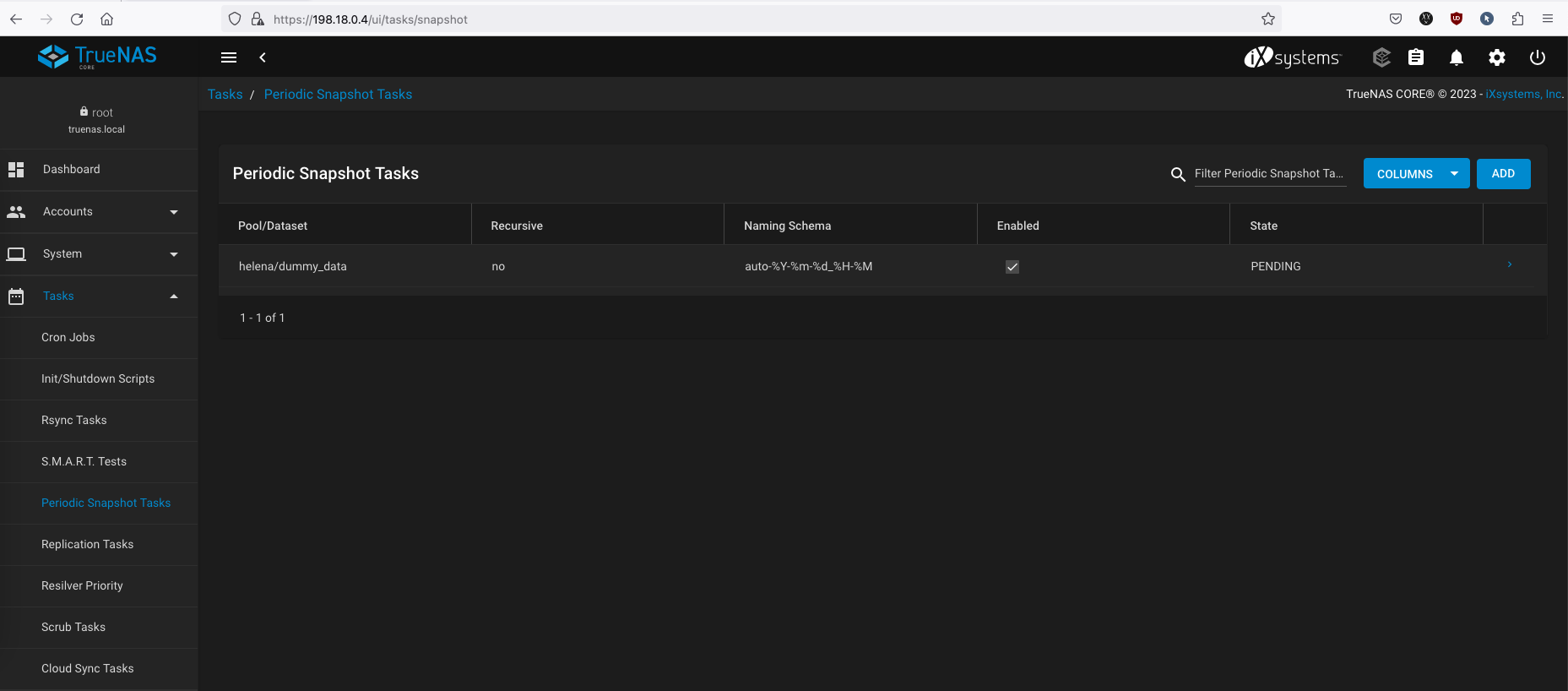Click the ADD button
The height and width of the screenshot is (691, 1568).
1503,174
